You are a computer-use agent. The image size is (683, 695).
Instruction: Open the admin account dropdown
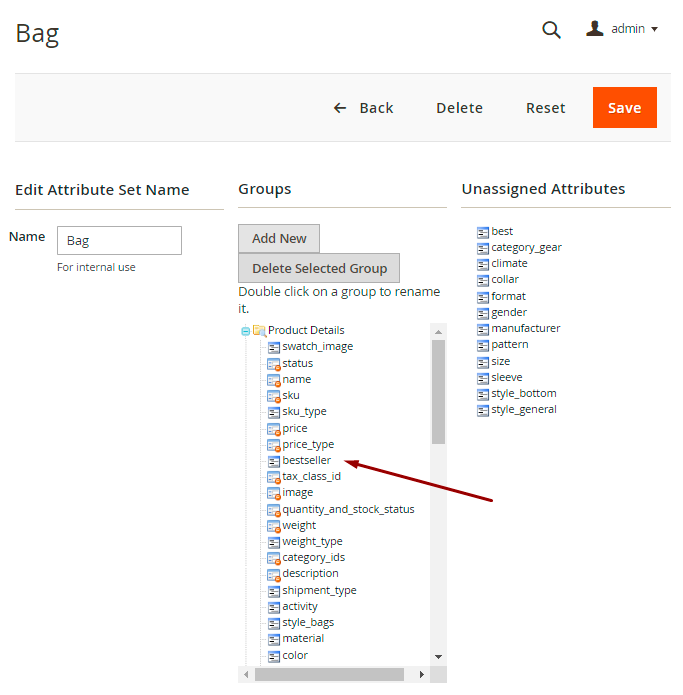pos(622,29)
